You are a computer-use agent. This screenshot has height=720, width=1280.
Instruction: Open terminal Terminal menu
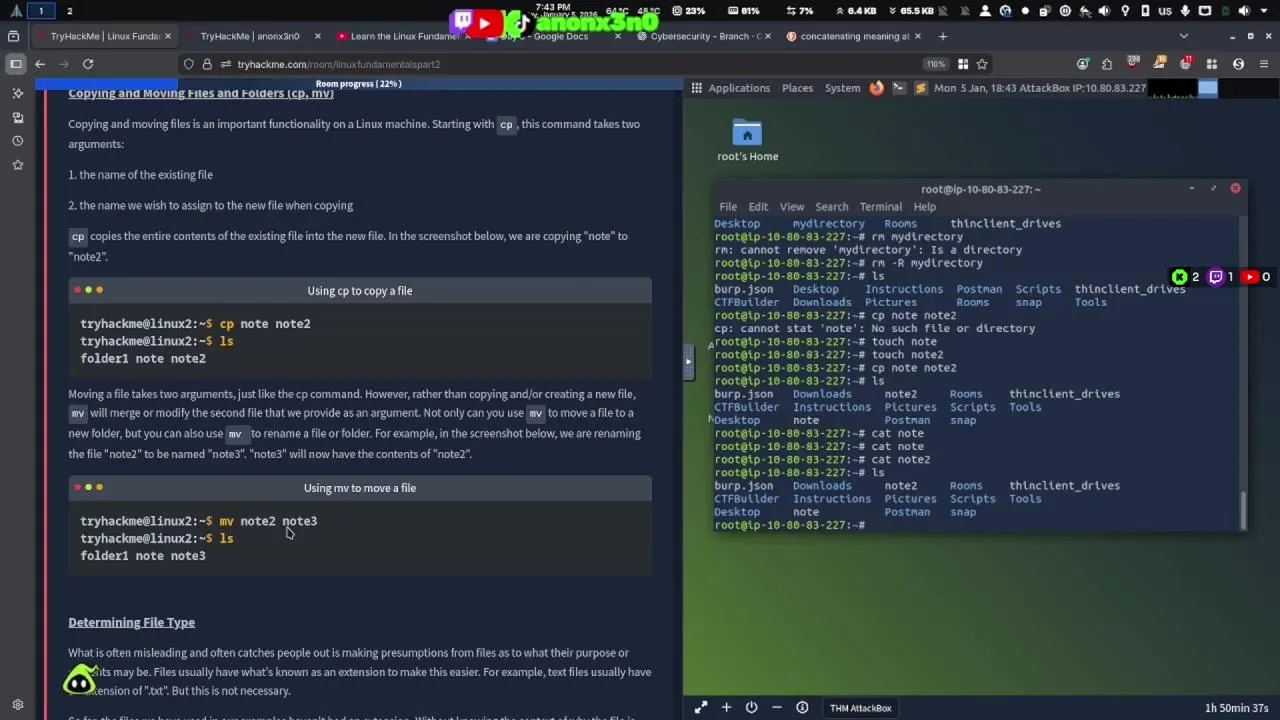[880, 207]
